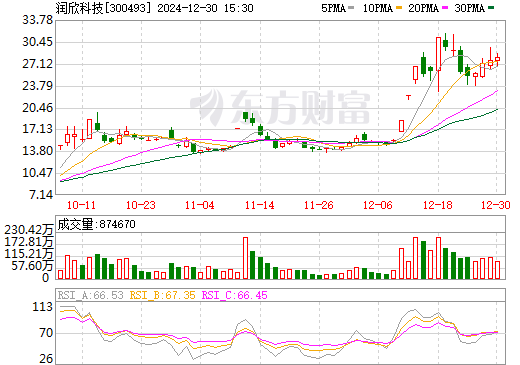Viewport: 520px width, 365px height.
Task: Click the 13.80 price axis label
Action: (38, 151)
